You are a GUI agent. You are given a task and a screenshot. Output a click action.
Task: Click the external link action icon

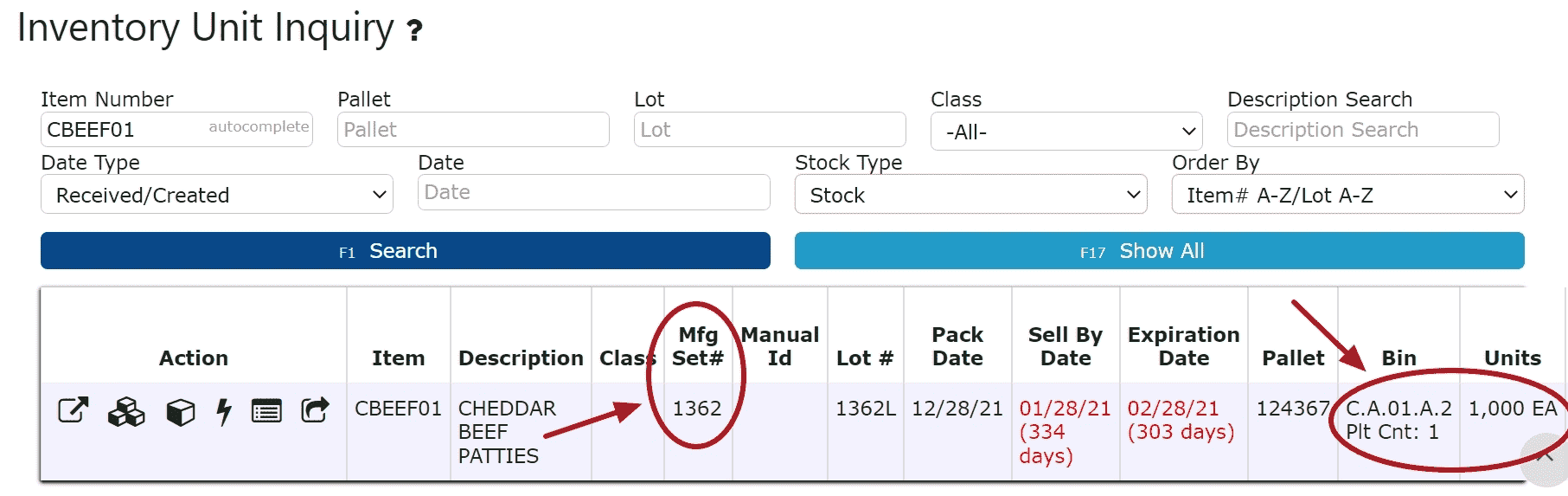click(x=74, y=410)
